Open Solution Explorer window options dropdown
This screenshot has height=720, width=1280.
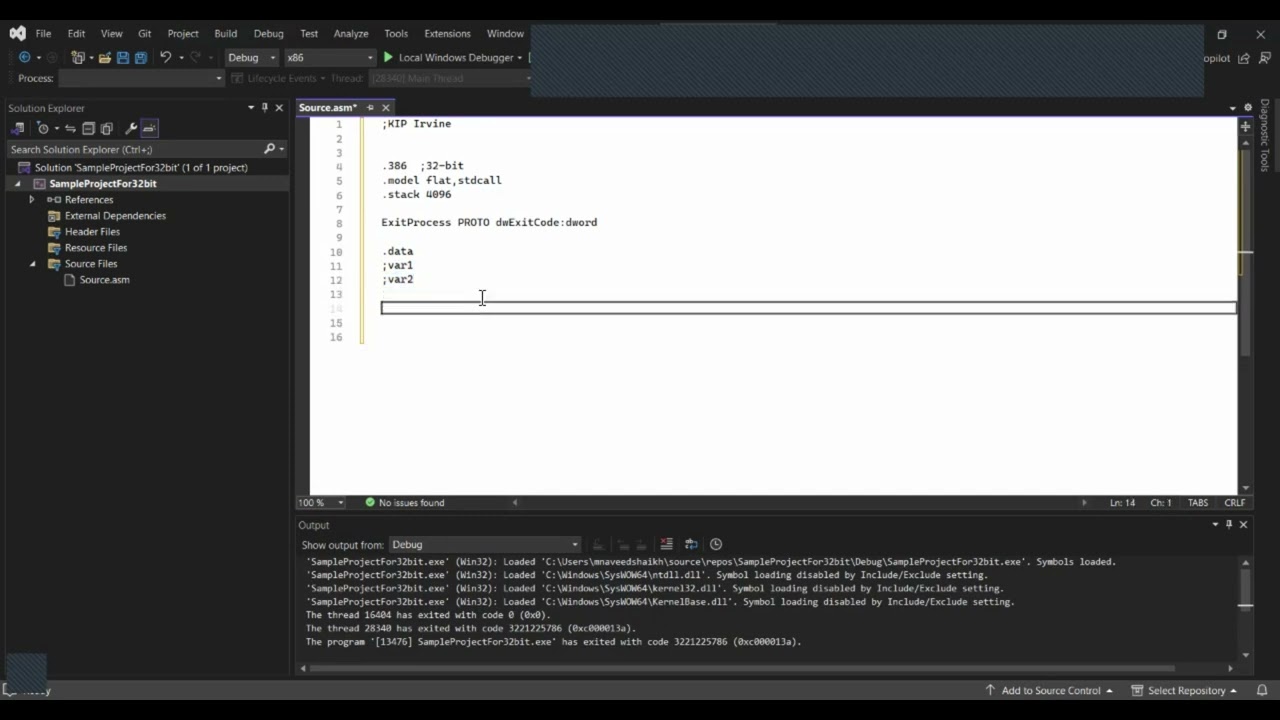point(251,108)
